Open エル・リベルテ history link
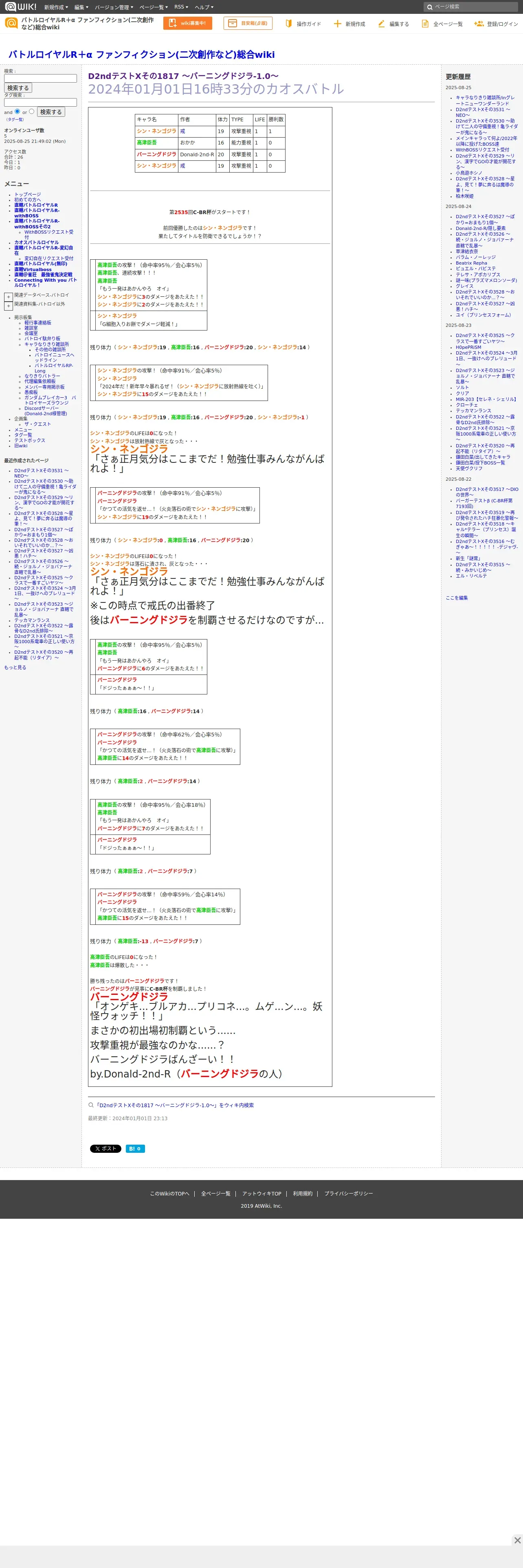 (471, 576)
